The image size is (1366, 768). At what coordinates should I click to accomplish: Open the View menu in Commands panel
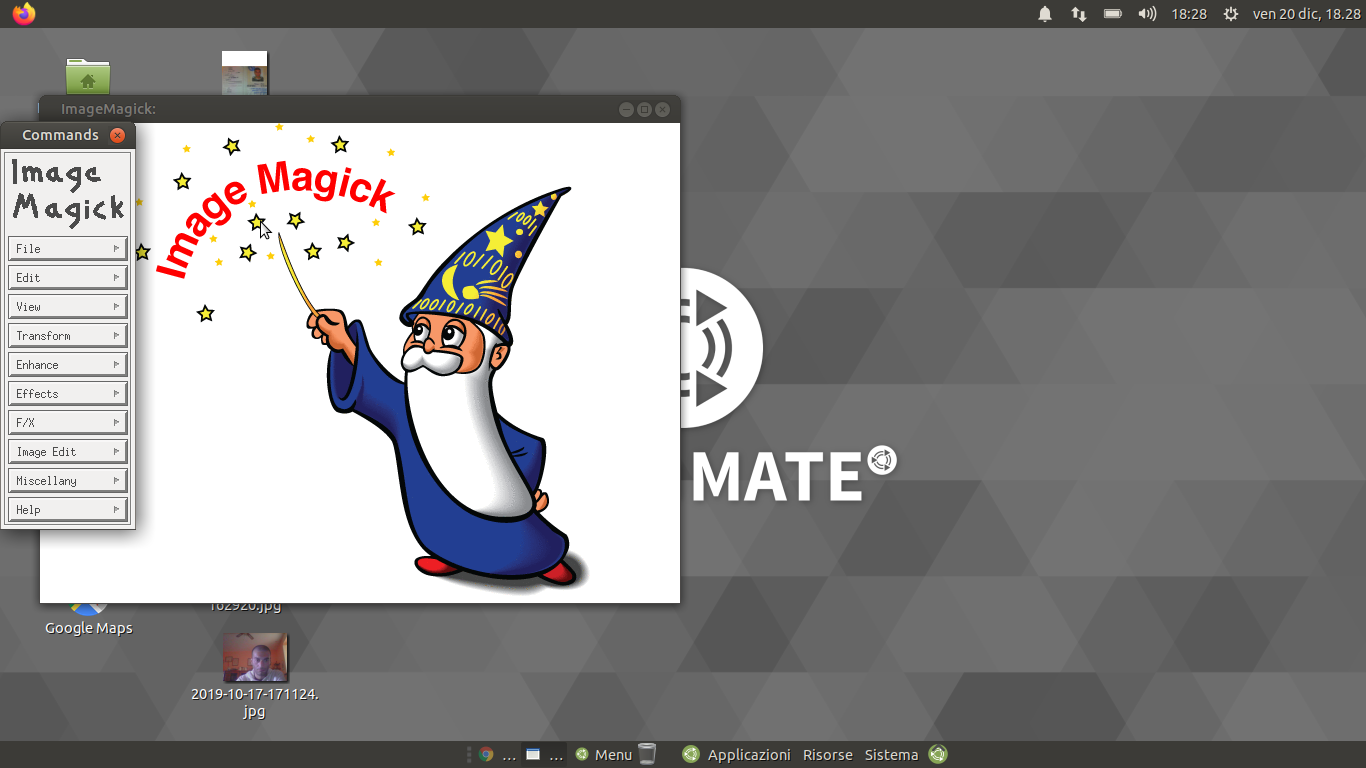coord(68,306)
